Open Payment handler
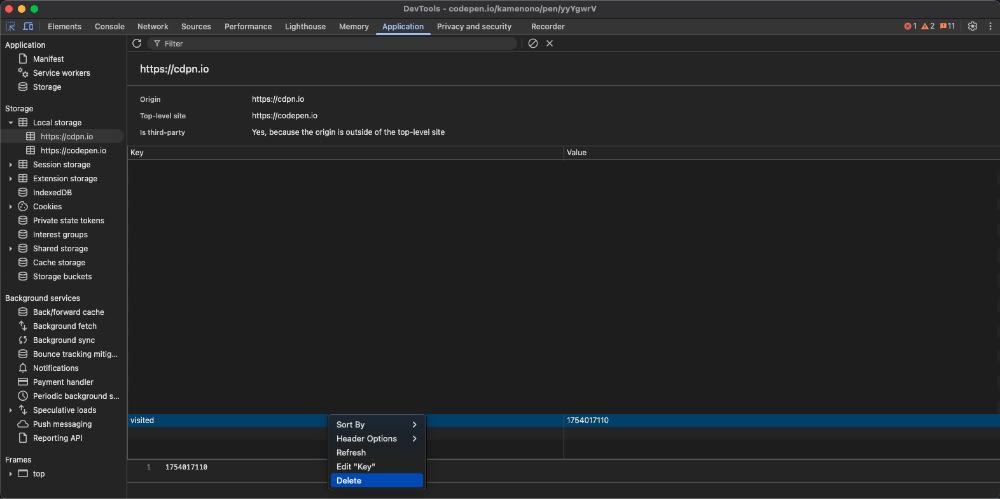The height and width of the screenshot is (499, 1000). pyautogui.click(x=63, y=383)
